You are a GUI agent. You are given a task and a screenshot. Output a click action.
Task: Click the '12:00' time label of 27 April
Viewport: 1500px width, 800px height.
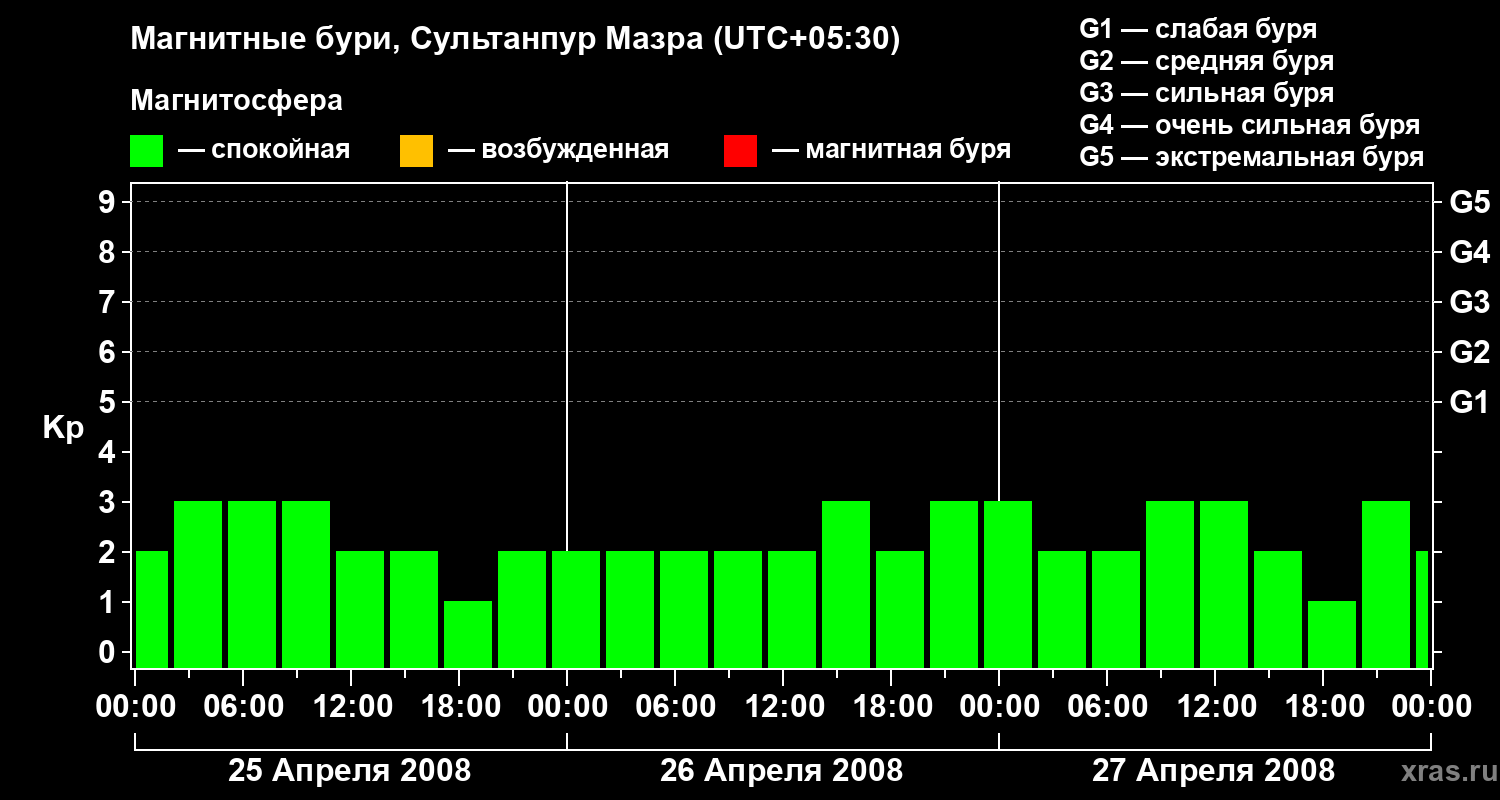[x=1215, y=707]
